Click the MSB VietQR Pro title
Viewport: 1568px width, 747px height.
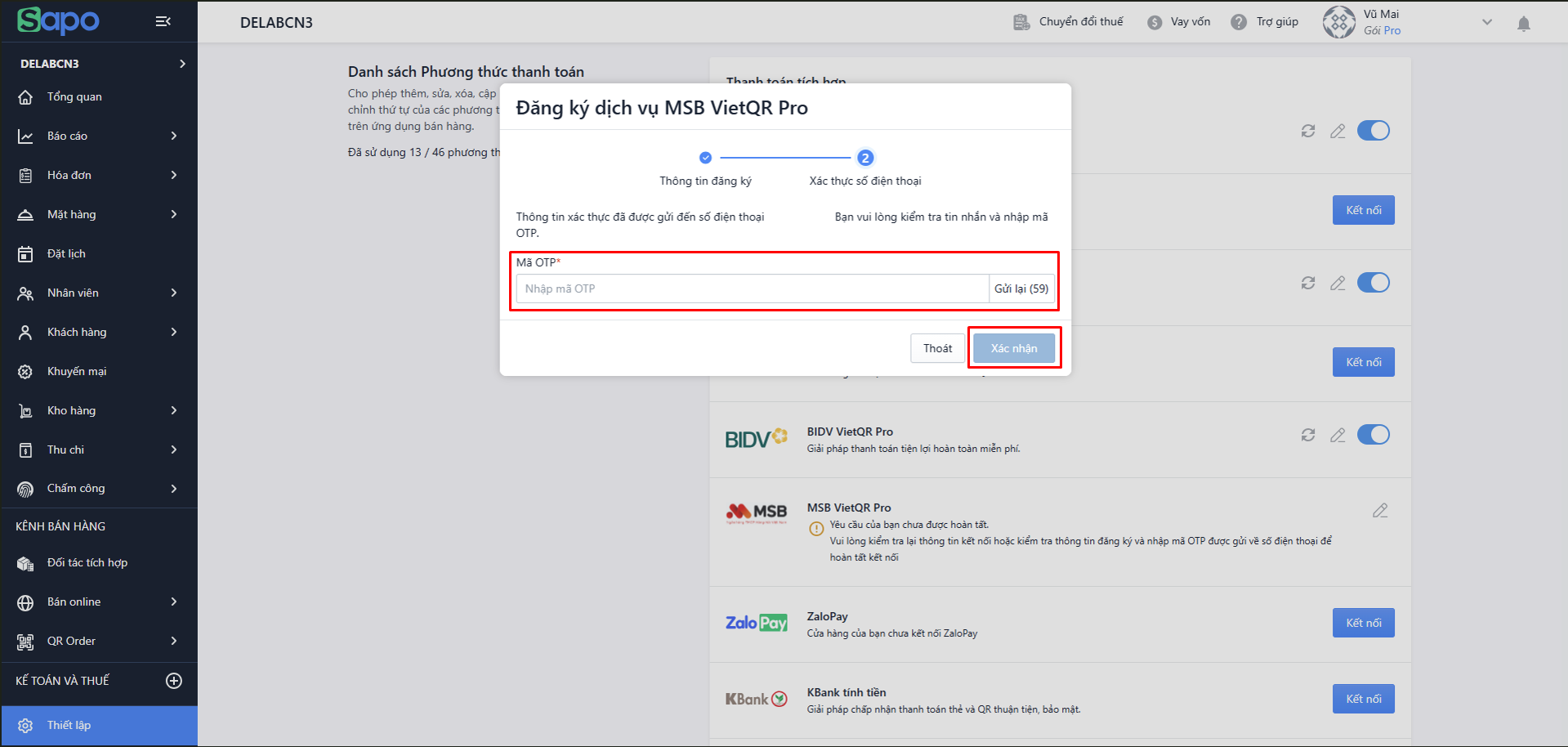click(849, 508)
